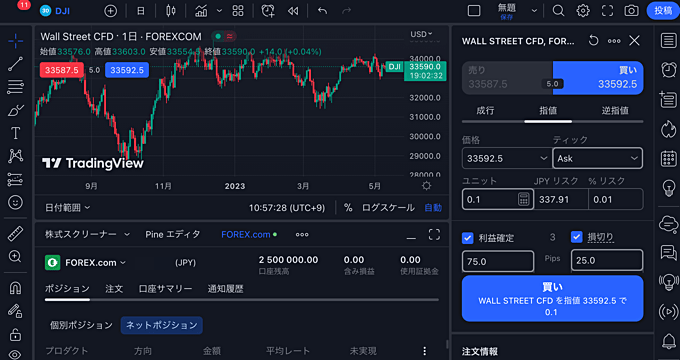Toggle lock all drawing tools

pos(15,334)
